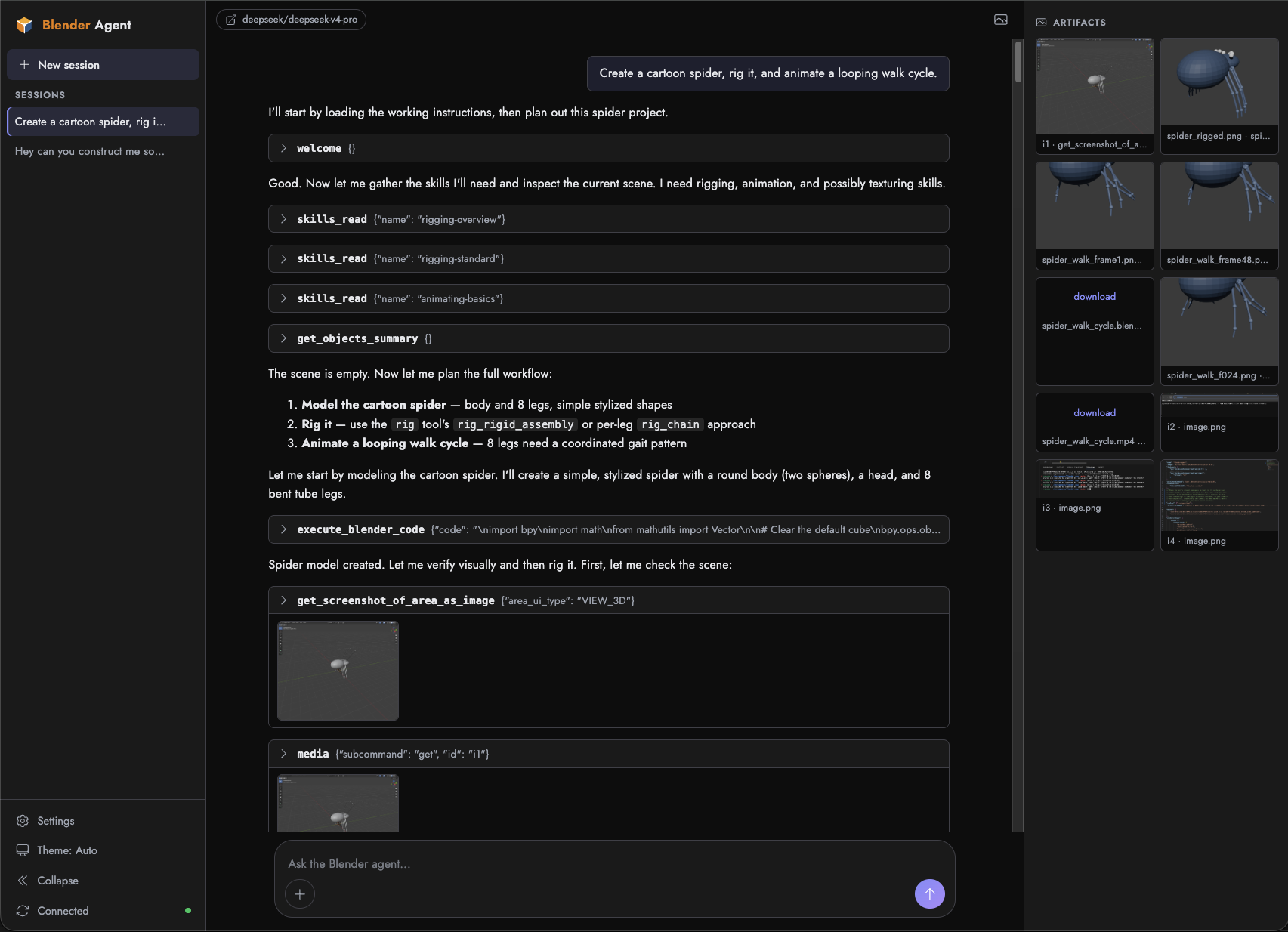Expand skills_read rigging-standard call
The image size is (1288, 932).
pos(608,259)
